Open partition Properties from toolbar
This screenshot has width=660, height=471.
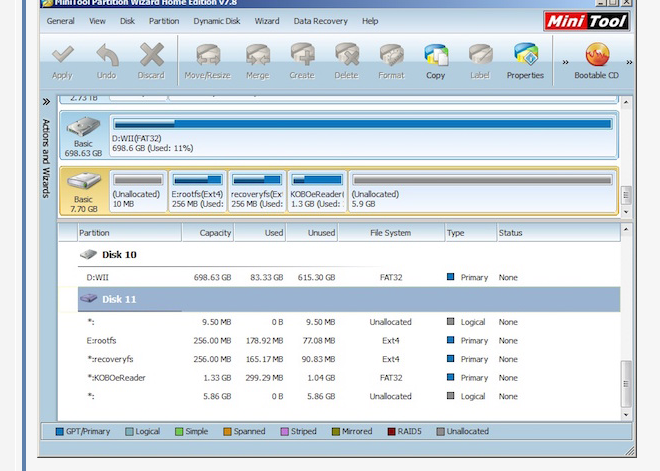point(525,55)
